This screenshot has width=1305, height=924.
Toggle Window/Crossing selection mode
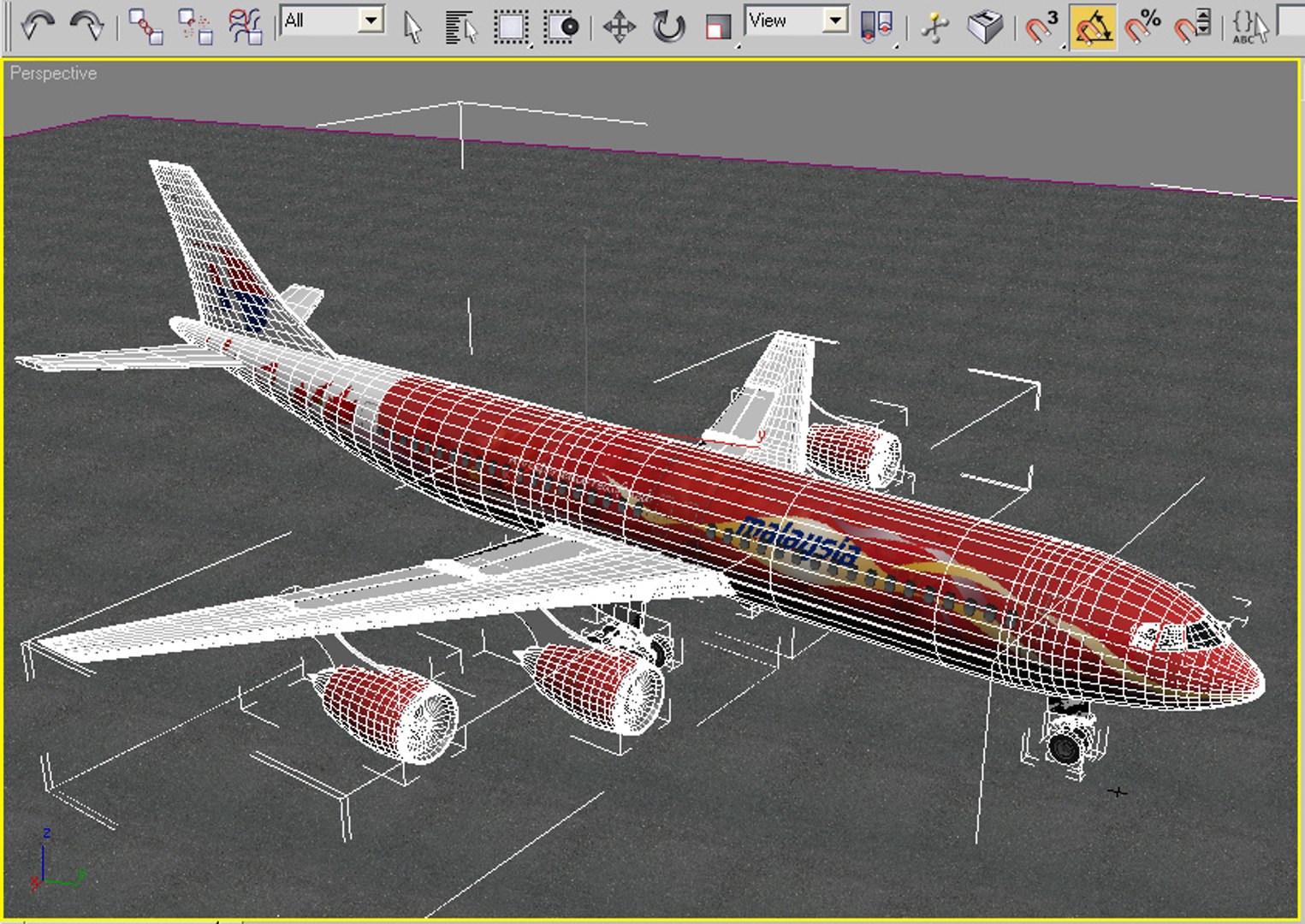561,27
